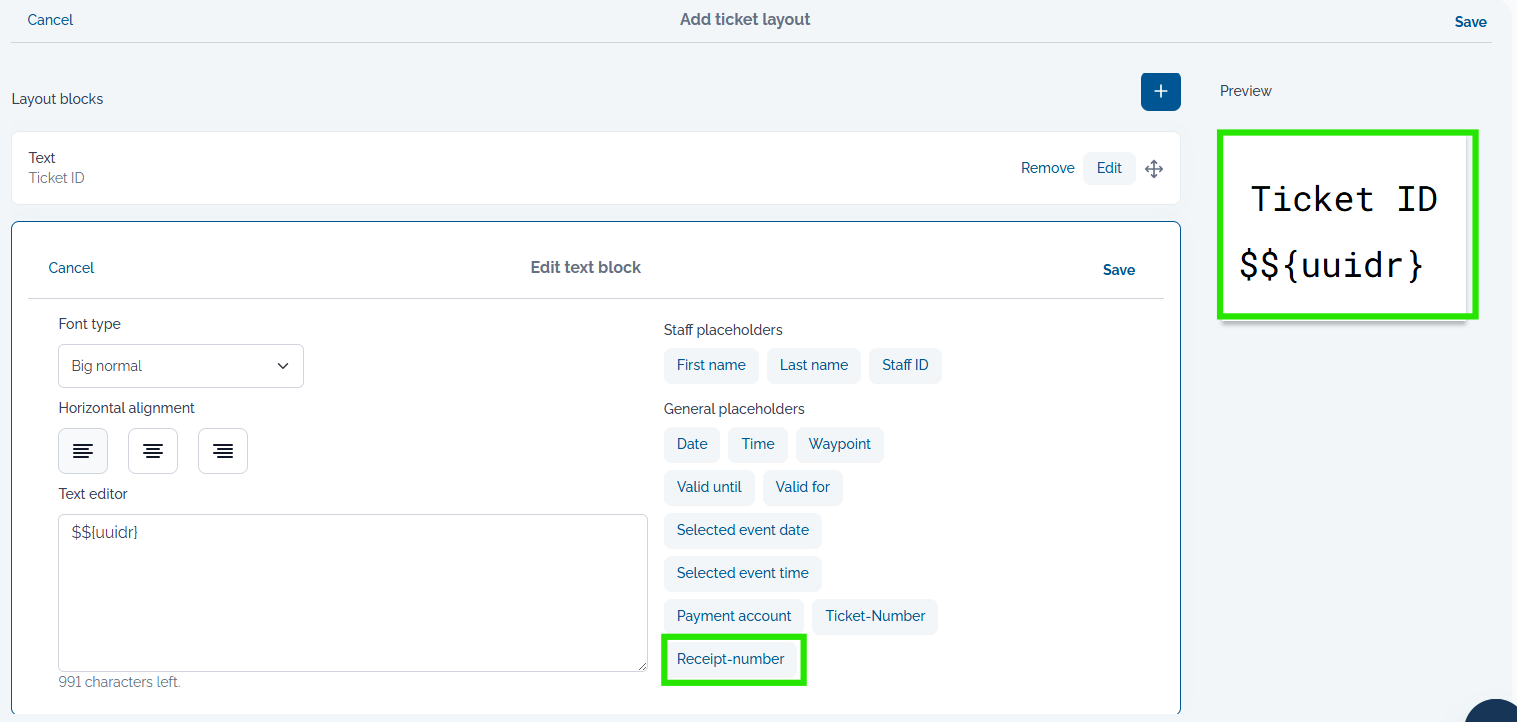Remove the Ticket ID text block

pos(1047,168)
